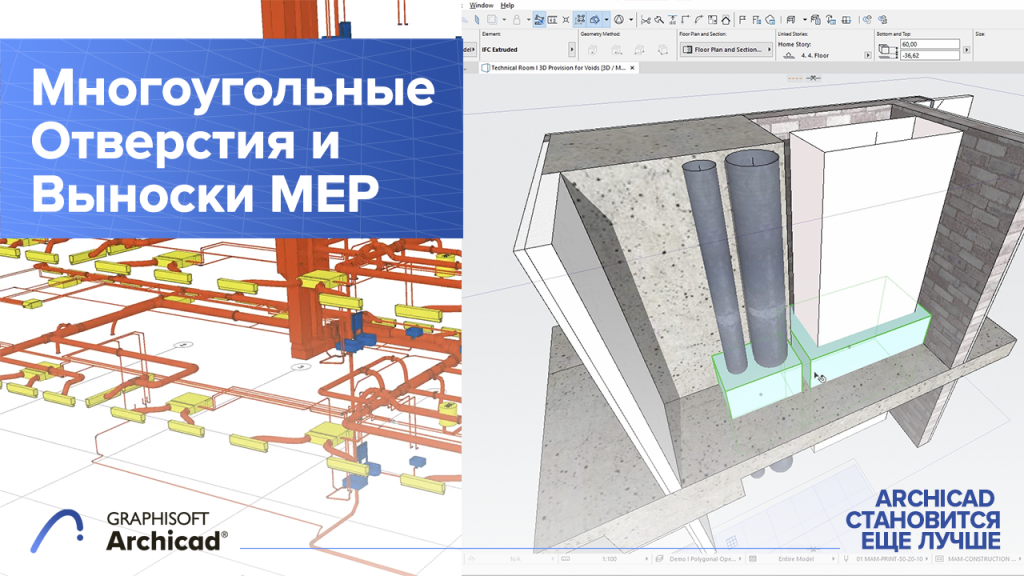Toggle the highlighted group suspend icon
1024x576 pixels.
click(x=580, y=20)
